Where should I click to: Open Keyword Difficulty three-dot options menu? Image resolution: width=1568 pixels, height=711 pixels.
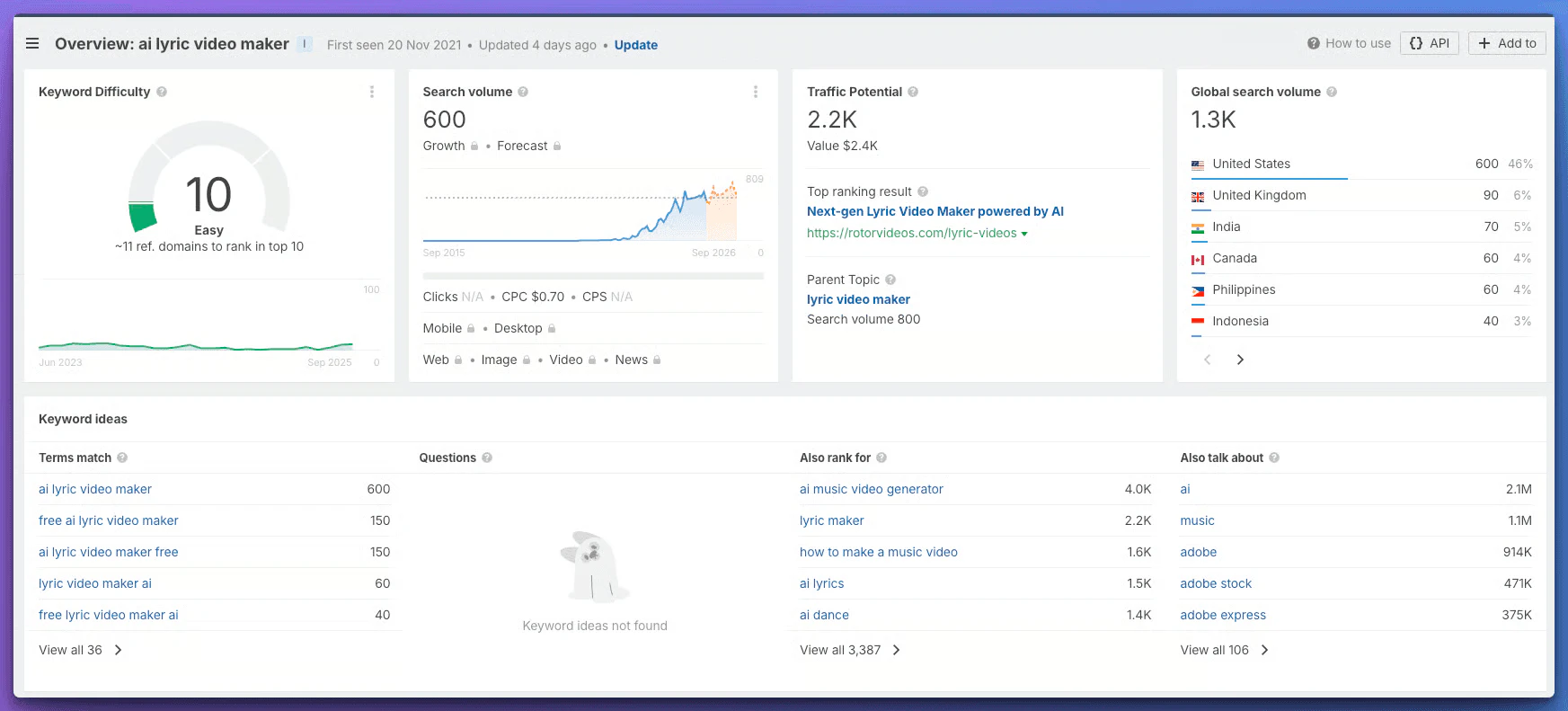coord(372,92)
